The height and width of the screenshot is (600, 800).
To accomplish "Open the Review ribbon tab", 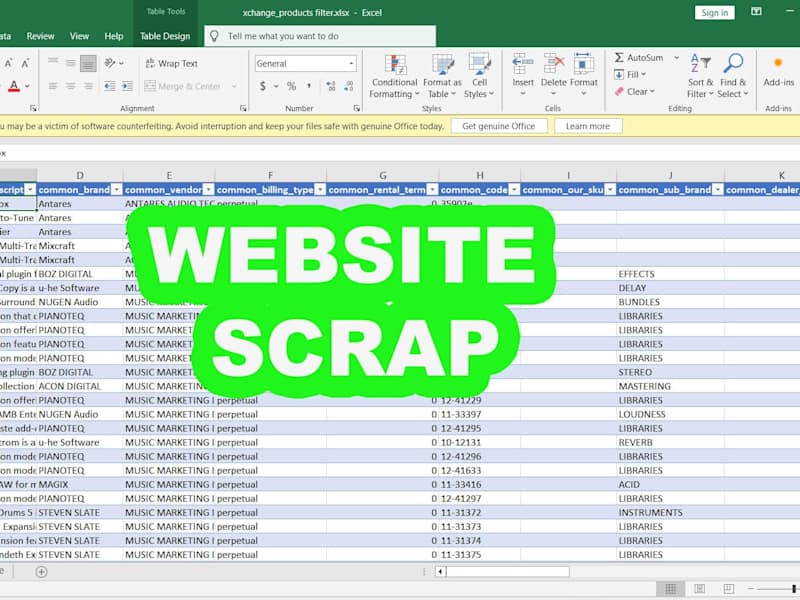I will (40, 36).
